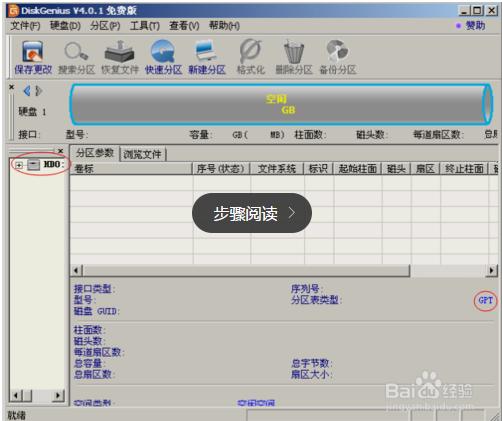Click the DiskGenius title bar app icon
502x421 pixels.
13,11
